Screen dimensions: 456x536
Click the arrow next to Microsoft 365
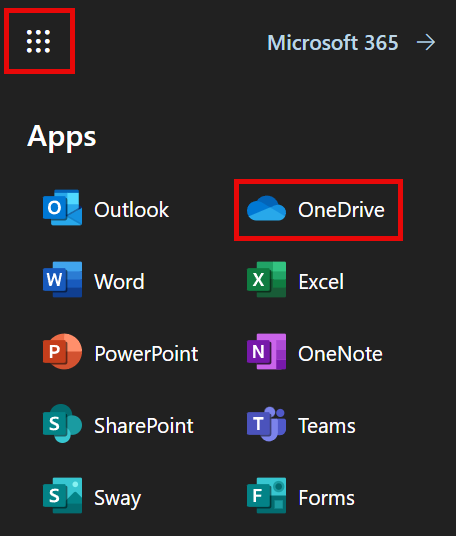click(x=426, y=43)
